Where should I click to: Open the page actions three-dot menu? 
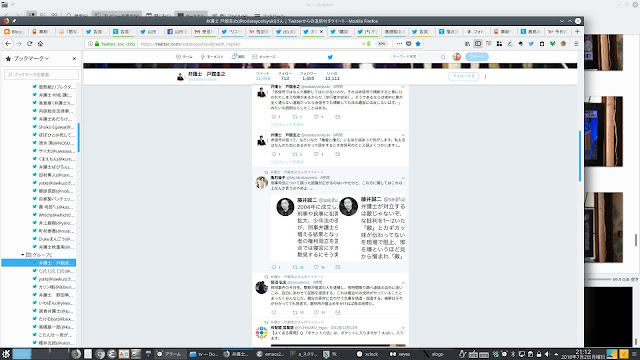[399, 44]
